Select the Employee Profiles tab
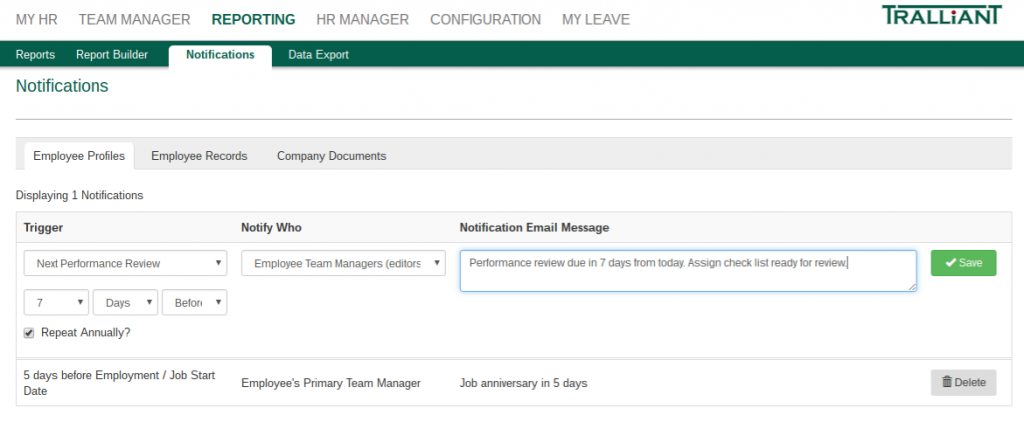 click(79, 156)
